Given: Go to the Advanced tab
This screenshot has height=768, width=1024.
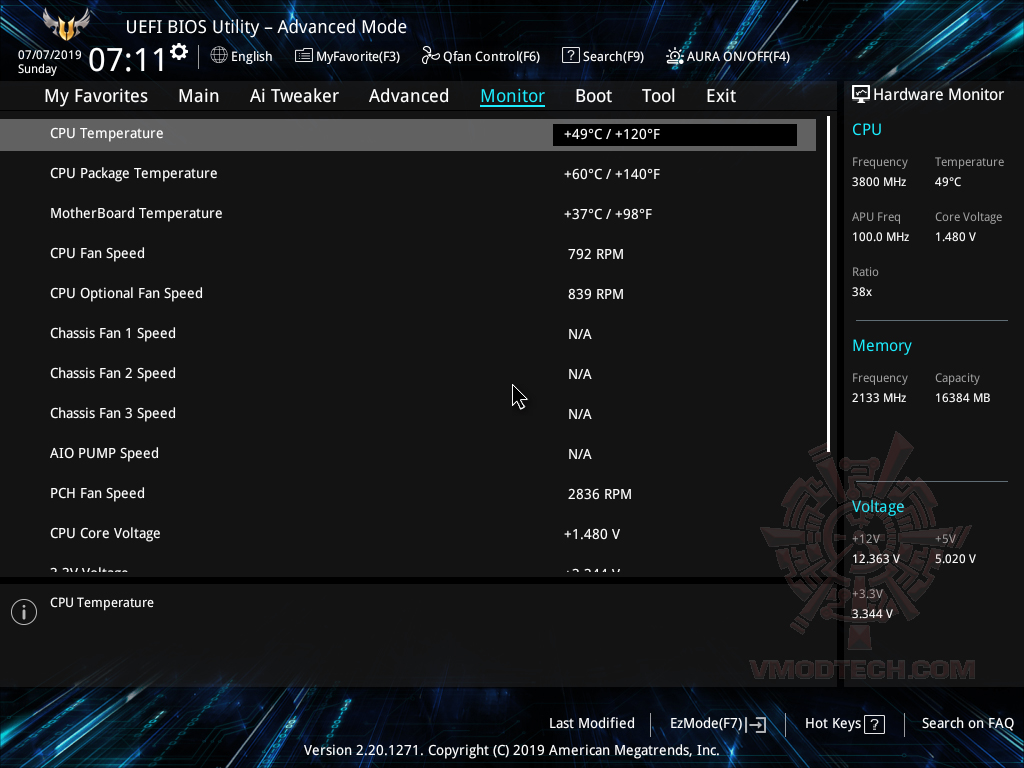Looking at the screenshot, I should [x=409, y=96].
